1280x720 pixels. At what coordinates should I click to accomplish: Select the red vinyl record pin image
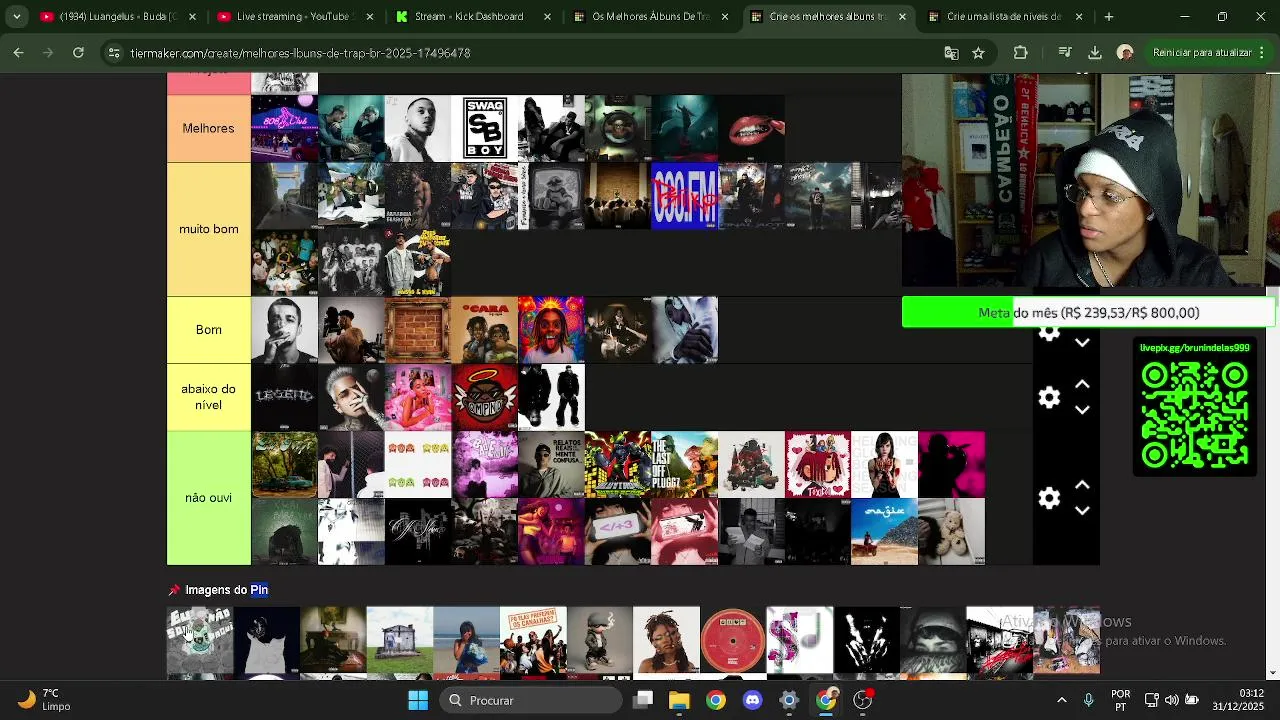click(733, 640)
